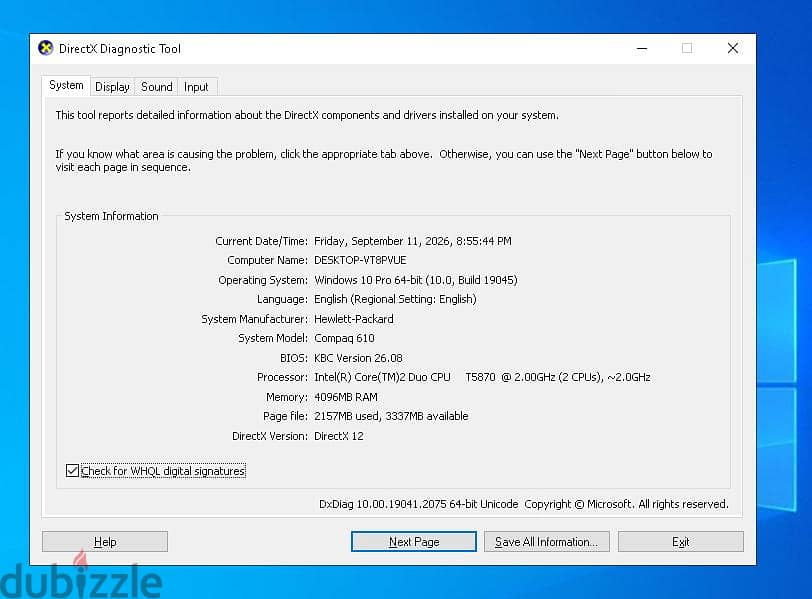
Task: Click the '2157MB used, 3337MB available' value
Action: (x=391, y=416)
